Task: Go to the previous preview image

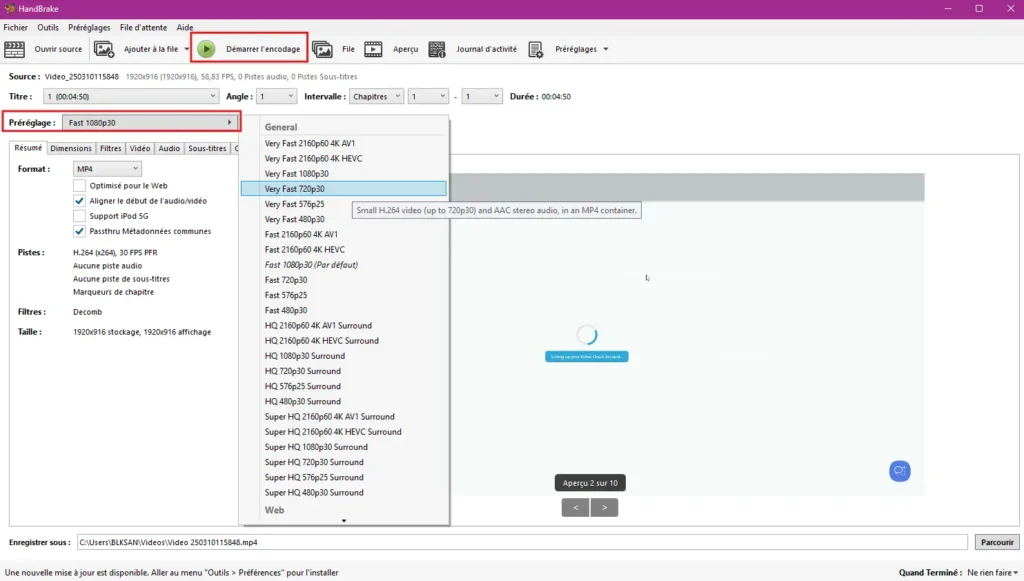Action: pyautogui.click(x=575, y=507)
